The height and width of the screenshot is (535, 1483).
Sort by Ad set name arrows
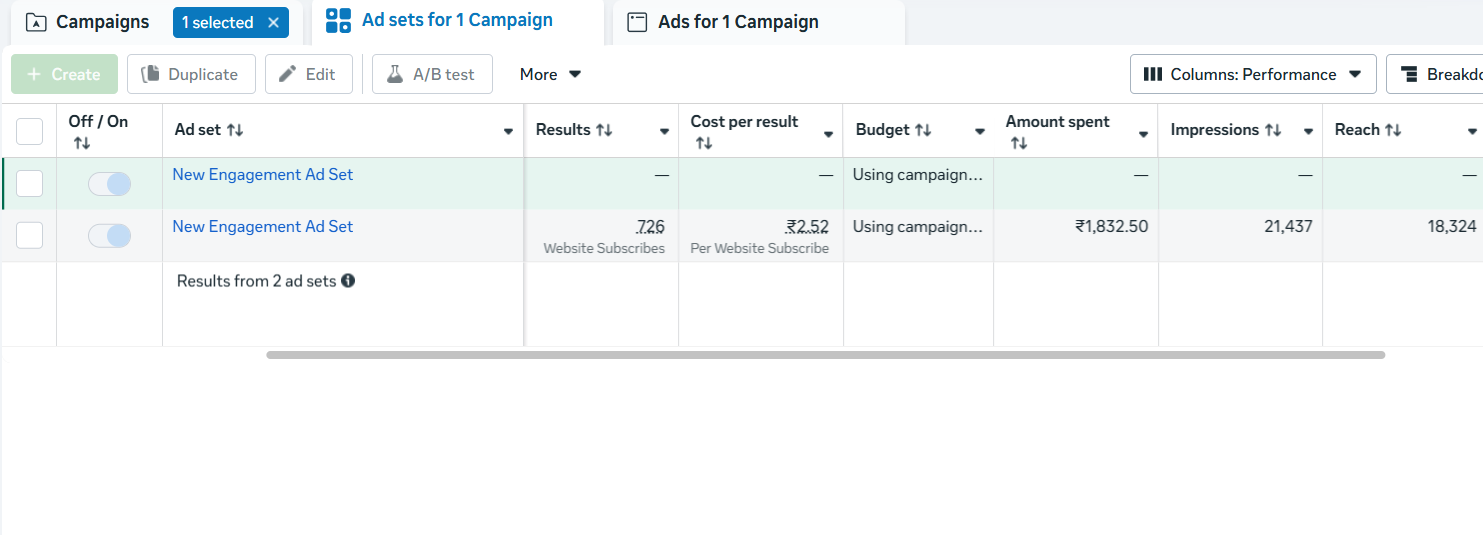point(235,130)
